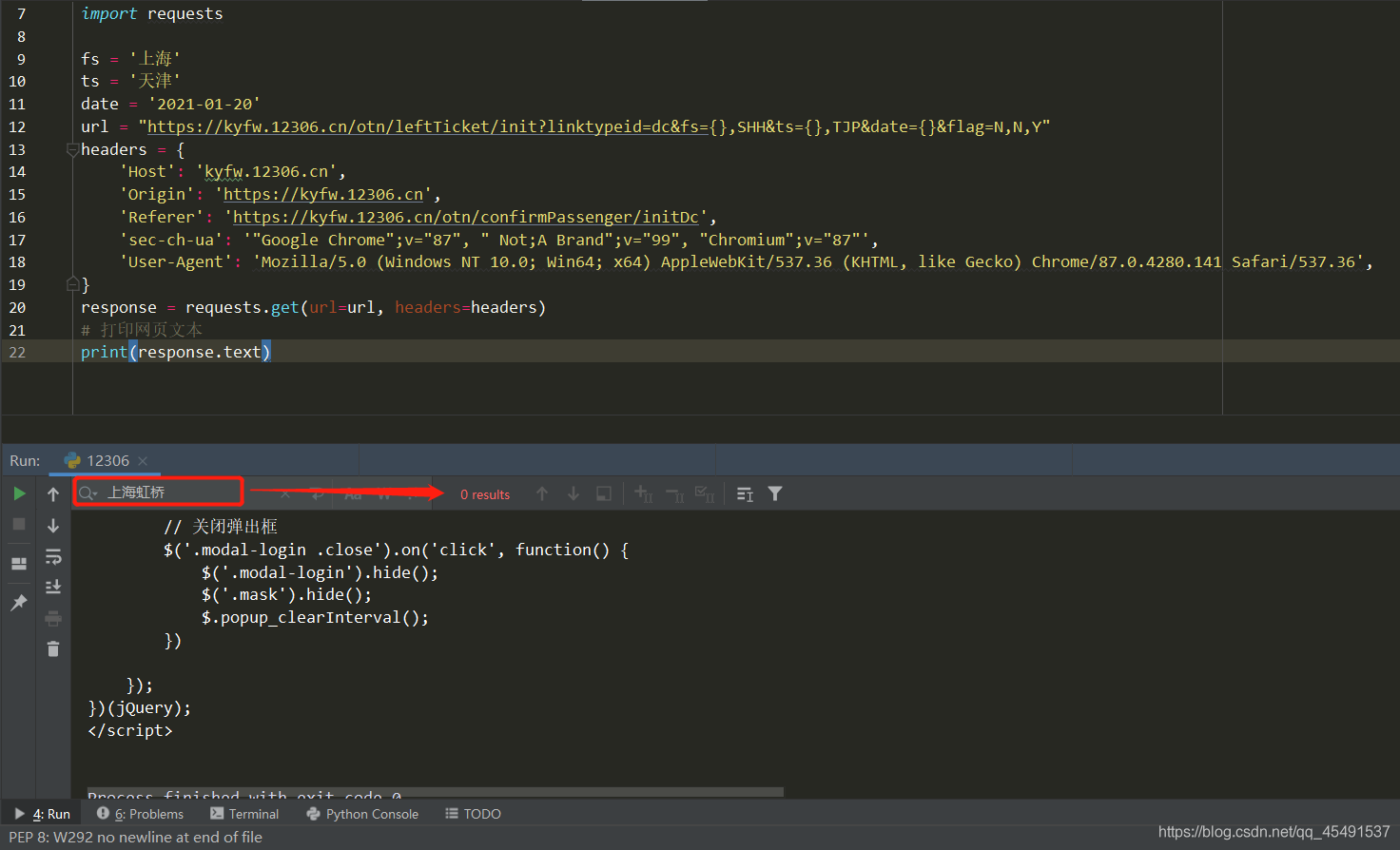Screen dimensions: 1400x850
Task: Click the '// 关闭弹出框' console line
Action: point(221,527)
